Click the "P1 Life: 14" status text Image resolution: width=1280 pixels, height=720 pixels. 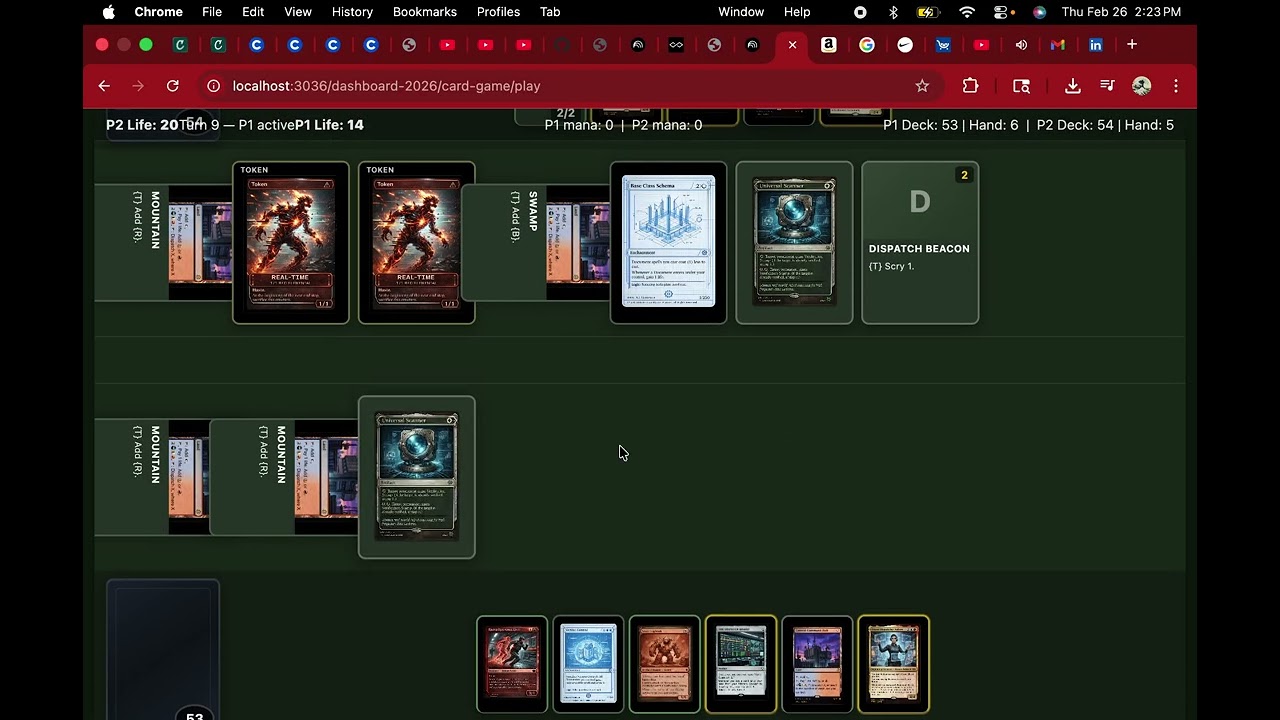[x=329, y=125]
